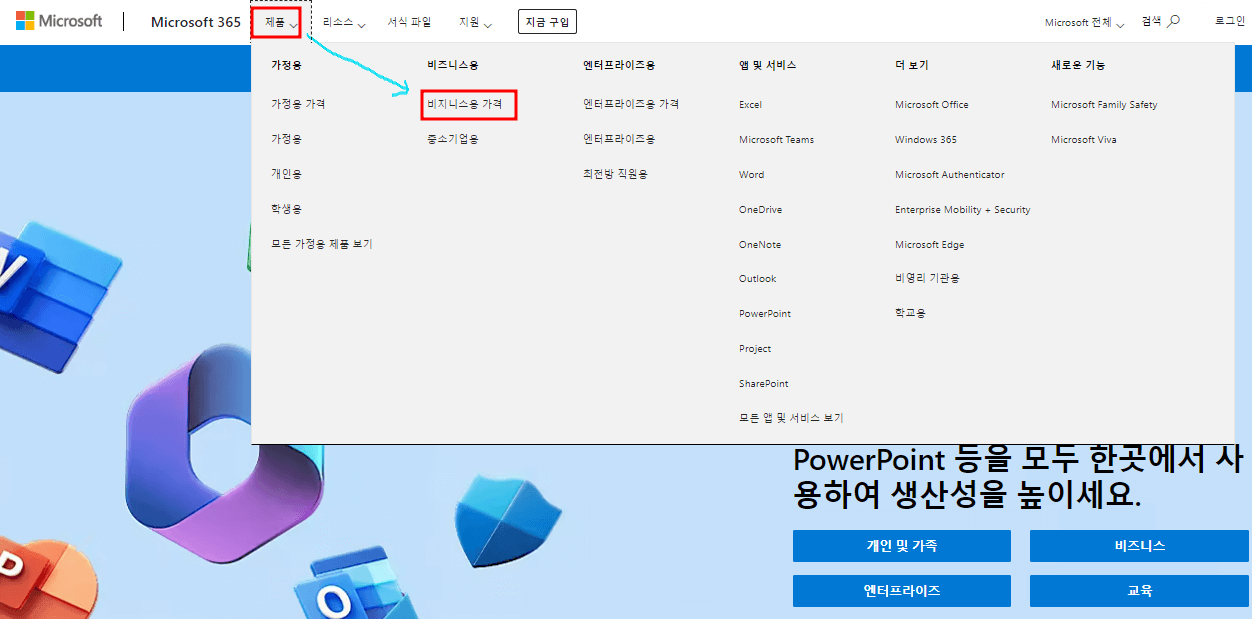Viewport: 1252px width, 619px height.
Task: Click the Outlook app icon image
Action: [358, 583]
